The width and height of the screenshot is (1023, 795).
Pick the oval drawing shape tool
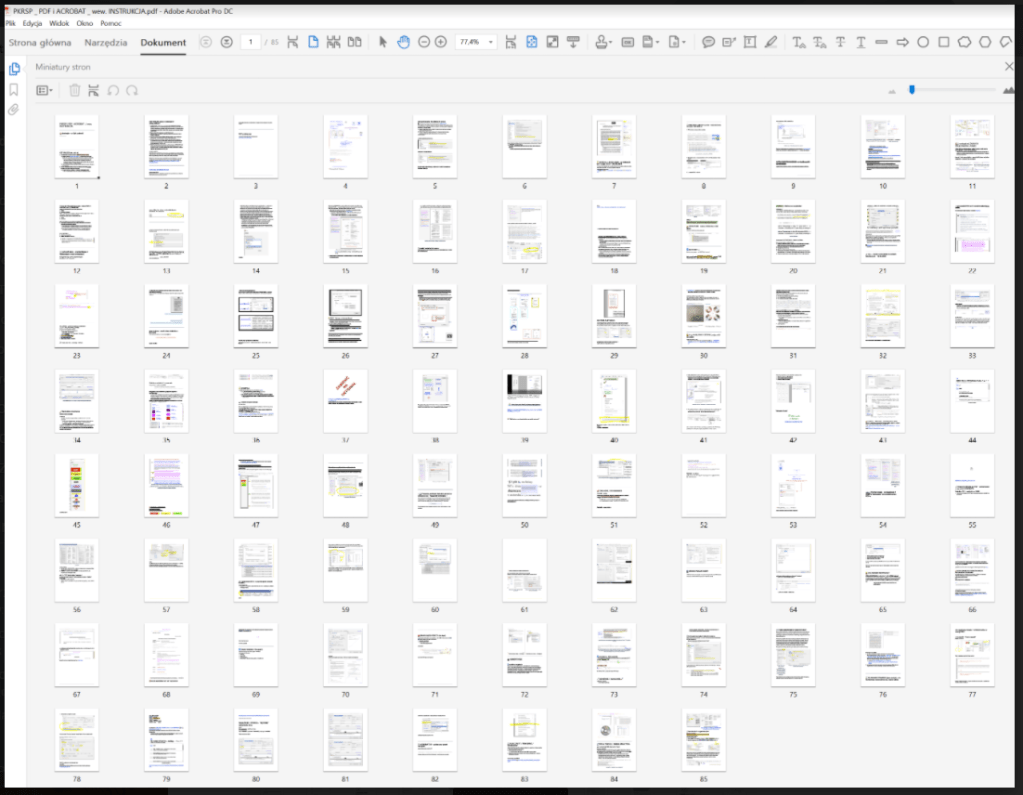[923, 42]
